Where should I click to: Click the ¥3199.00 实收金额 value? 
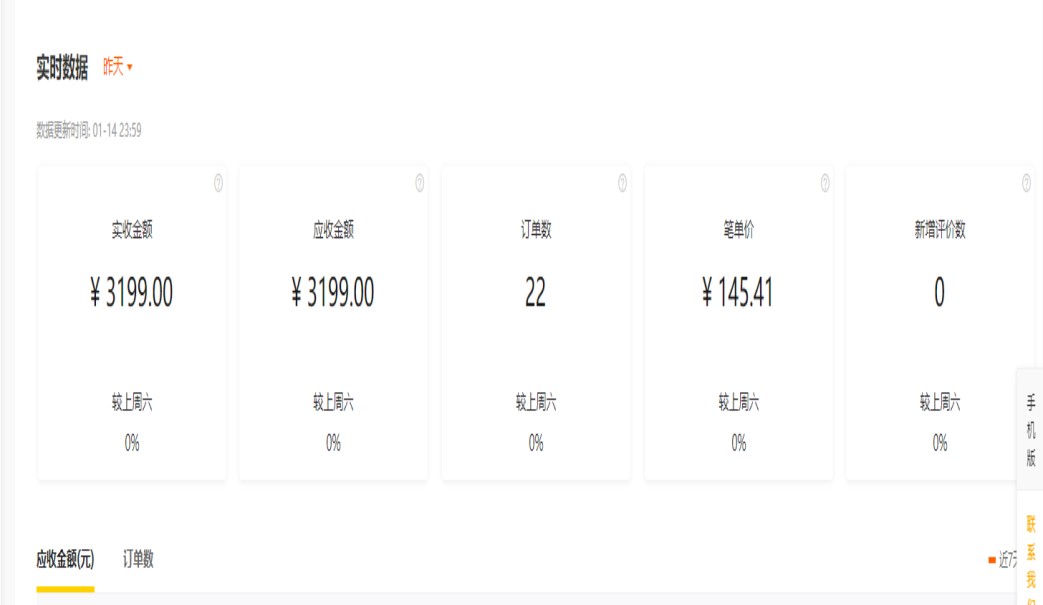pyautogui.click(x=131, y=293)
